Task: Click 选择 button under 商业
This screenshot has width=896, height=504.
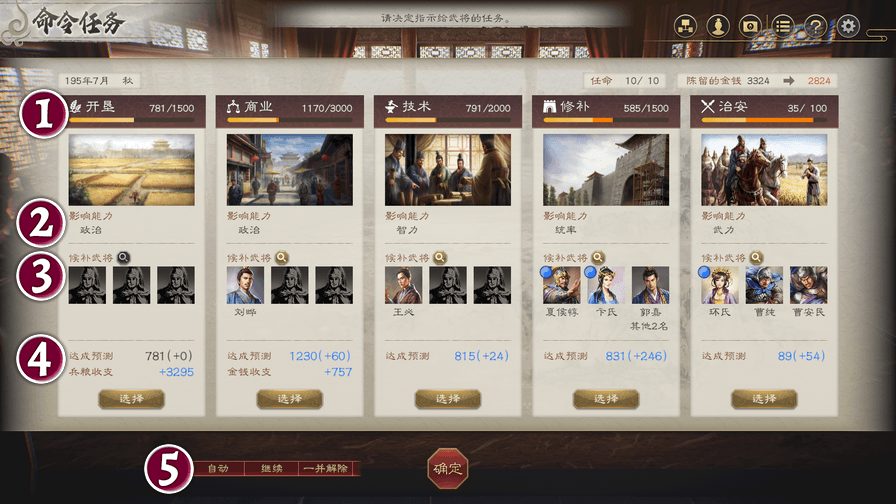Action: pyautogui.click(x=290, y=399)
